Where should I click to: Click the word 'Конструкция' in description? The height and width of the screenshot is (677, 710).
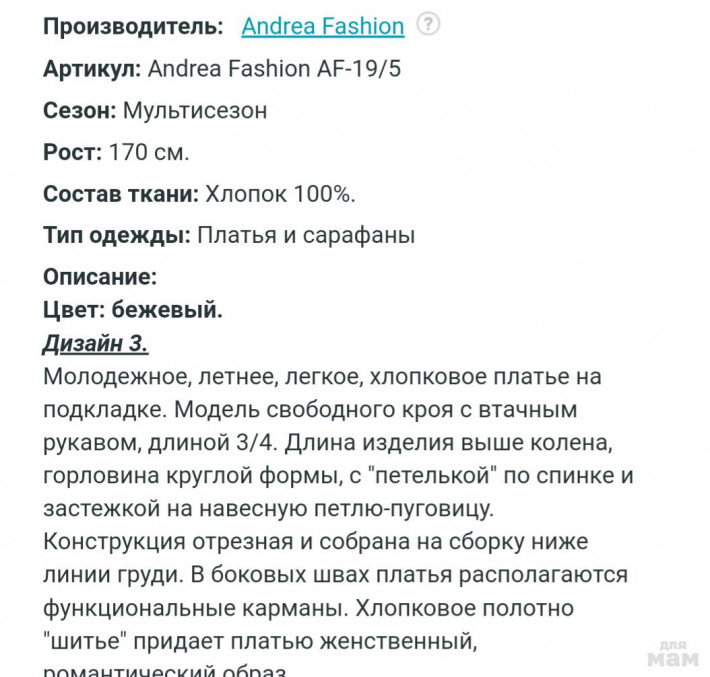pos(111,542)
